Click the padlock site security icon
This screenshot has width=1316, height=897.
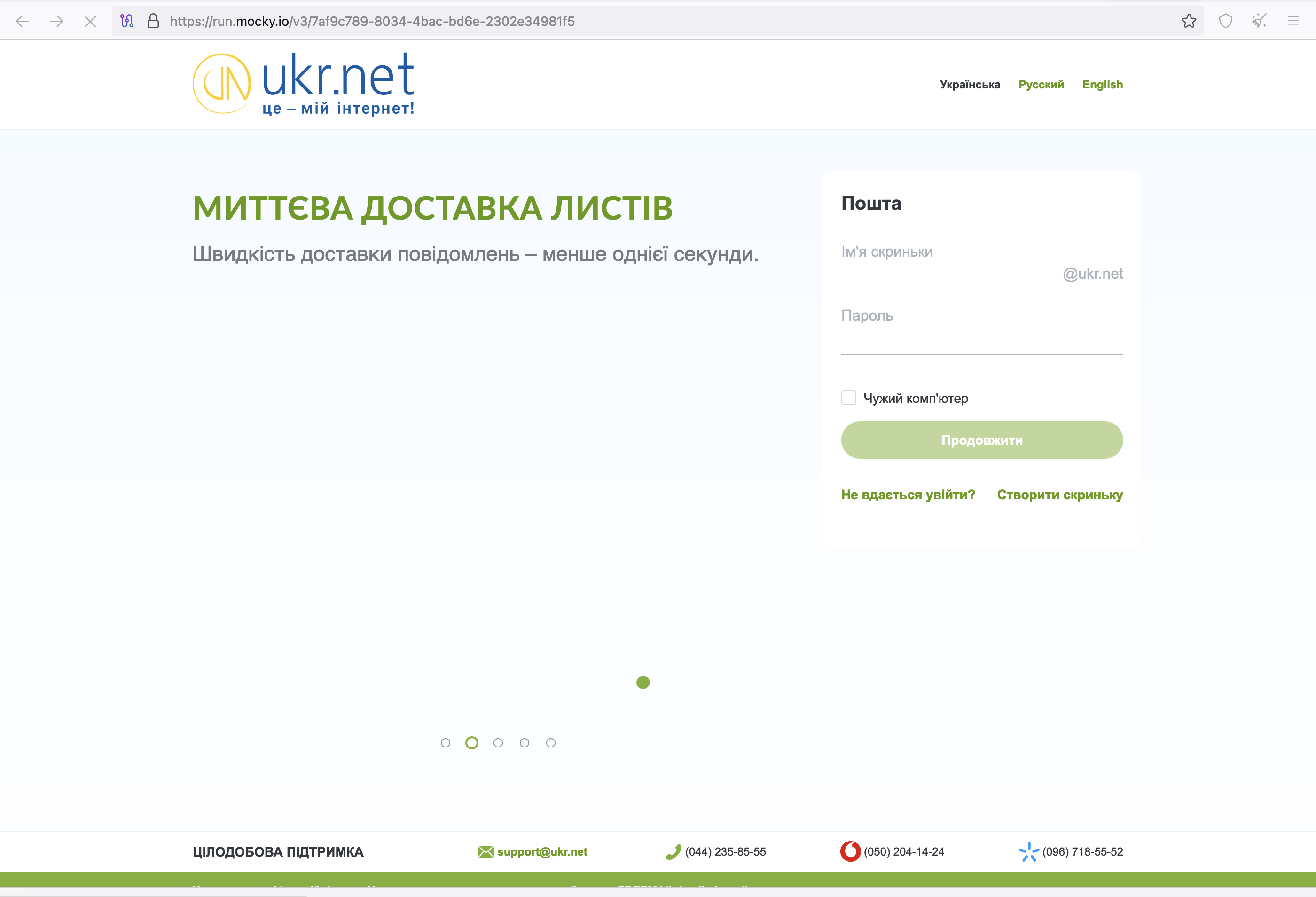[x=153, y=22]
